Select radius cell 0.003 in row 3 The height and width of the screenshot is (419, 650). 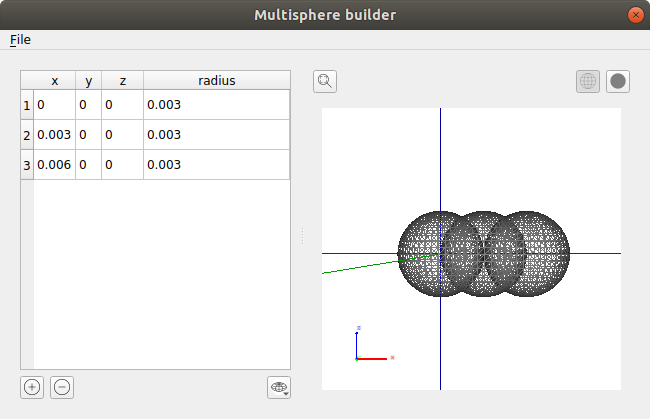pyautogui.click(x=216, y=165)
